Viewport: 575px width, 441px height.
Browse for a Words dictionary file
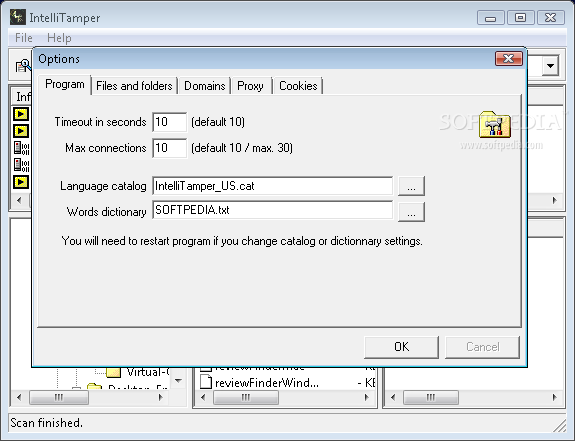[411, 212]
